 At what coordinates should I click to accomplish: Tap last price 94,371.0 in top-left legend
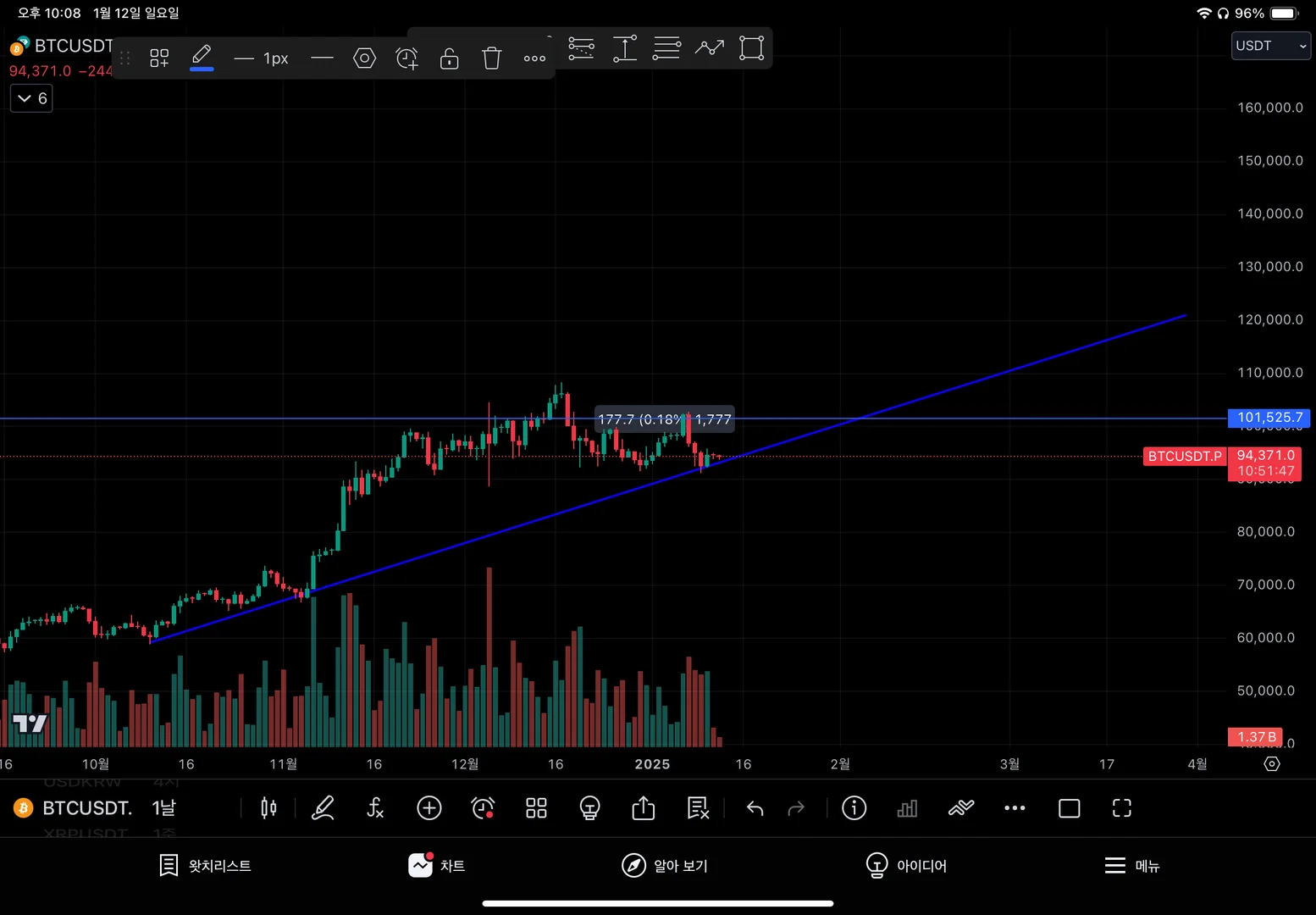pyautogui.click(x=40, y=71)
